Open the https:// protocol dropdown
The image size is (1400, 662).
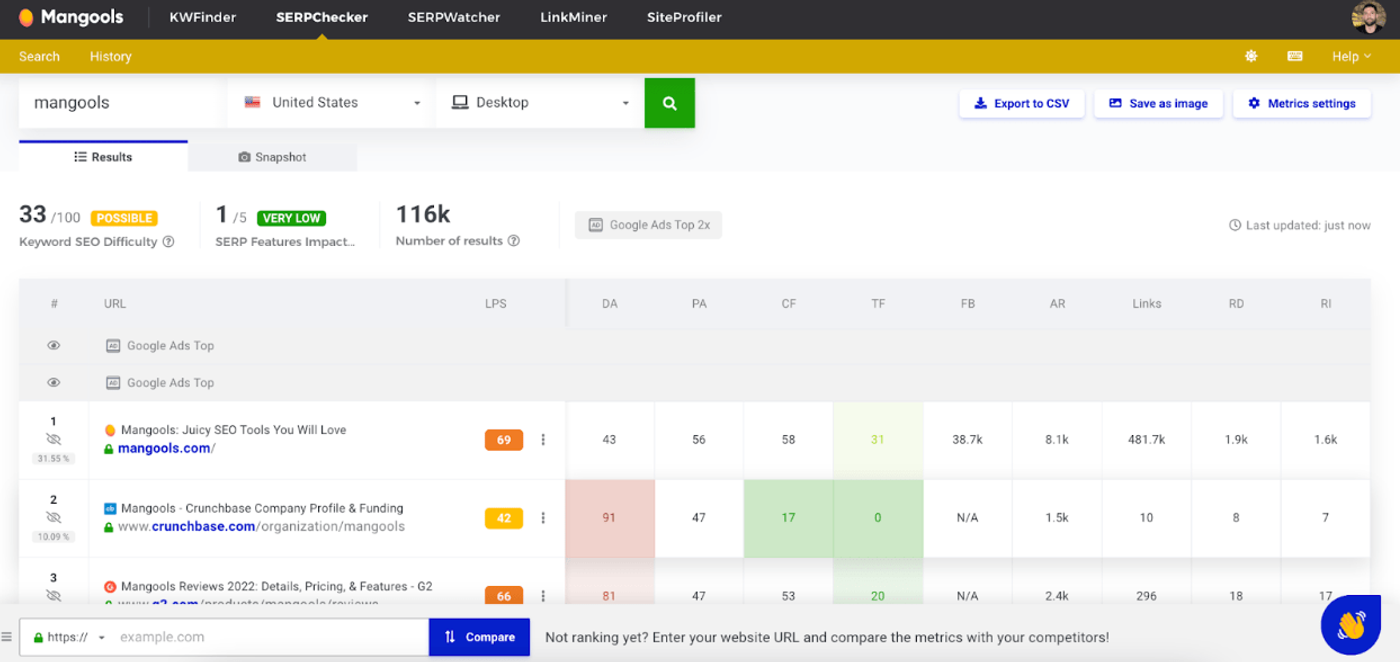point(69,637)
